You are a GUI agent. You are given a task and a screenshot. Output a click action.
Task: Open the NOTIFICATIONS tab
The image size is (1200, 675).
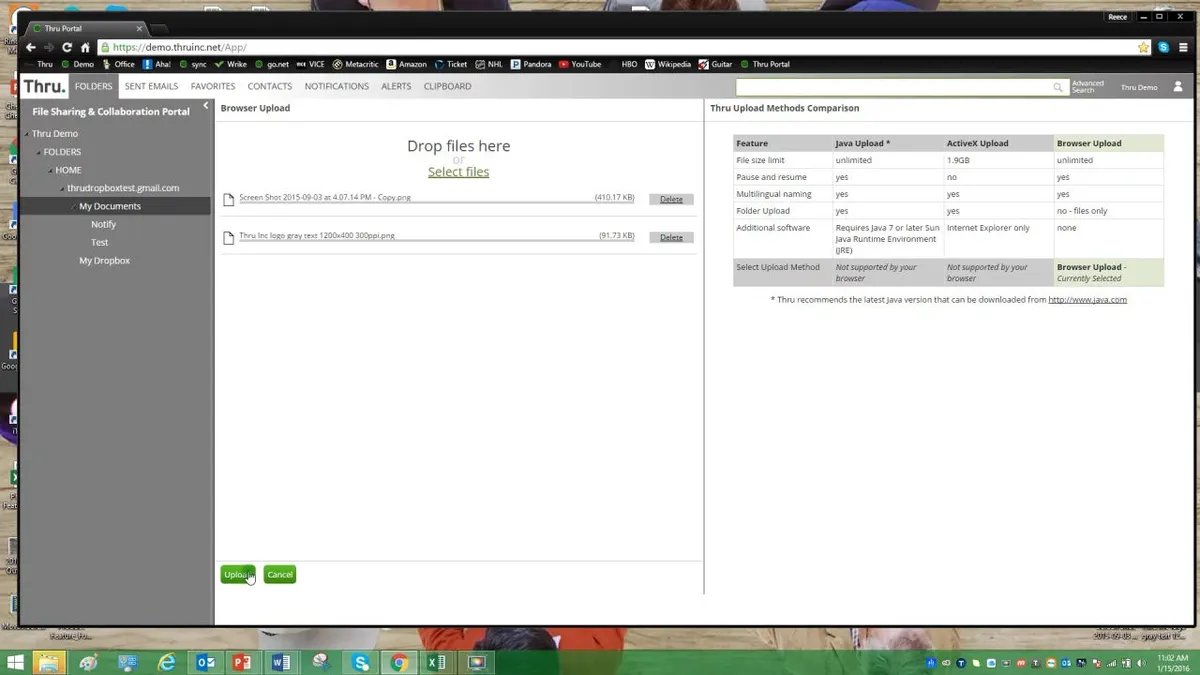tap(337, 86)
